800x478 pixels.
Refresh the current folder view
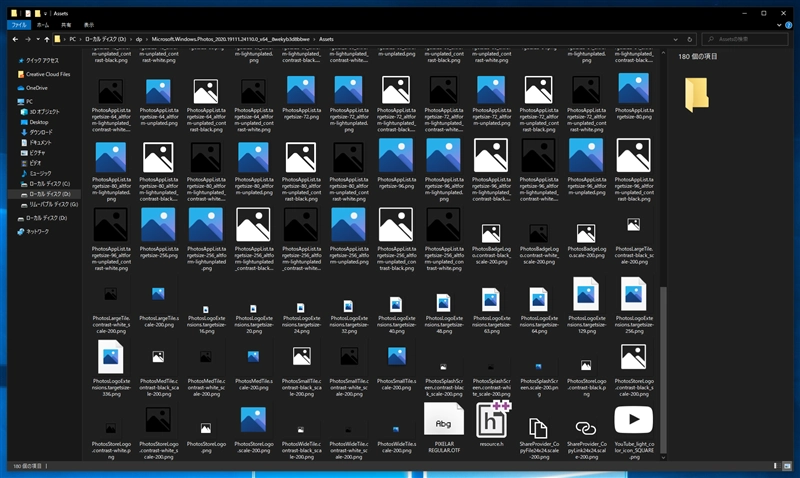(689, 39)
